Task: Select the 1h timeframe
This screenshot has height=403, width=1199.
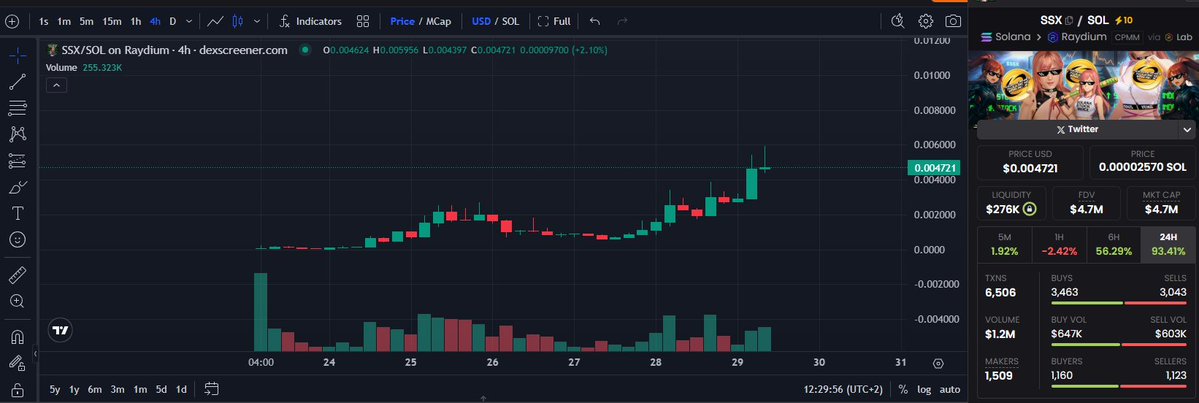Action: 135,21
